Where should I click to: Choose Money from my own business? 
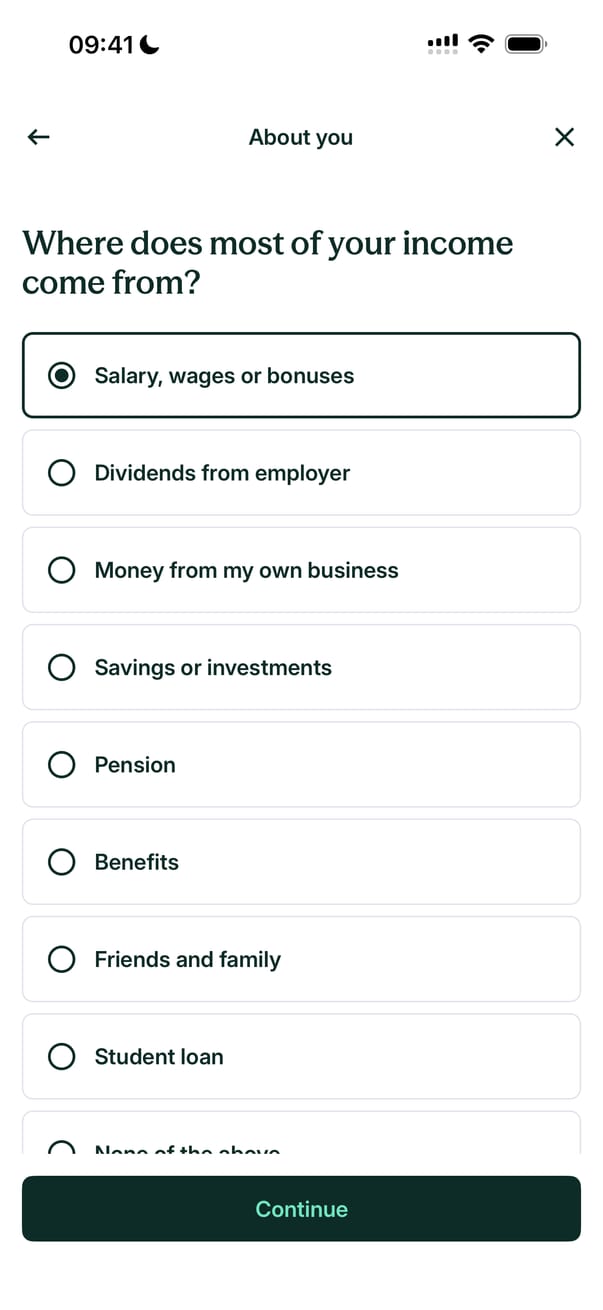pos(301,570)
